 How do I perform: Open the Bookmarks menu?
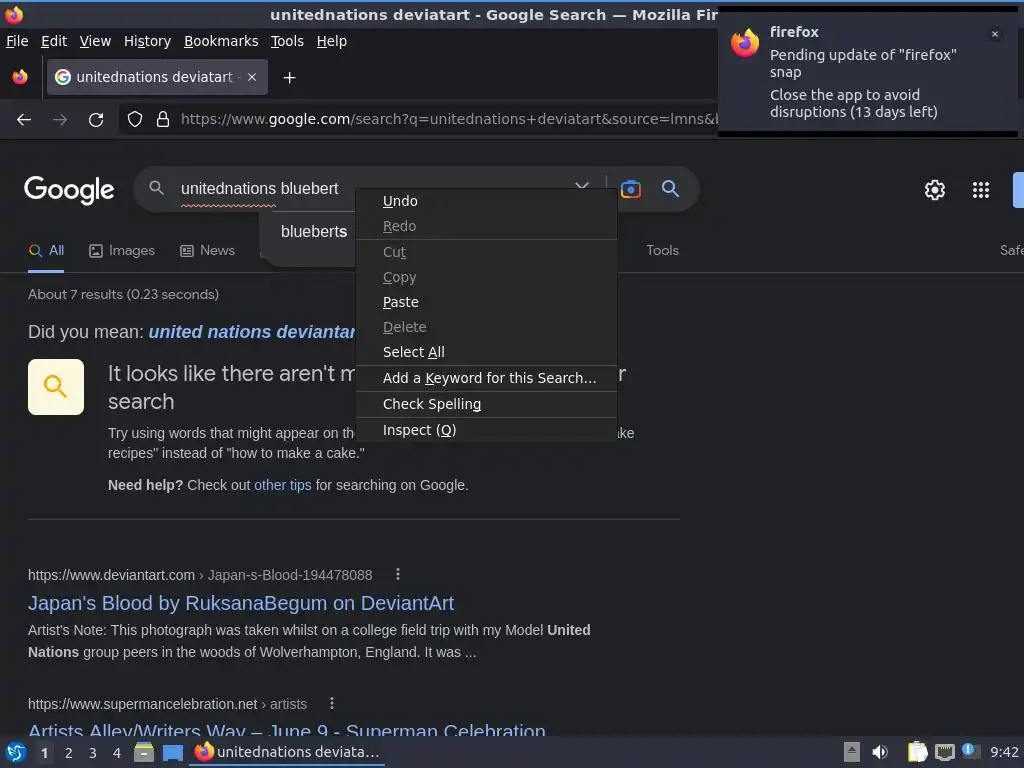(221, 41)
